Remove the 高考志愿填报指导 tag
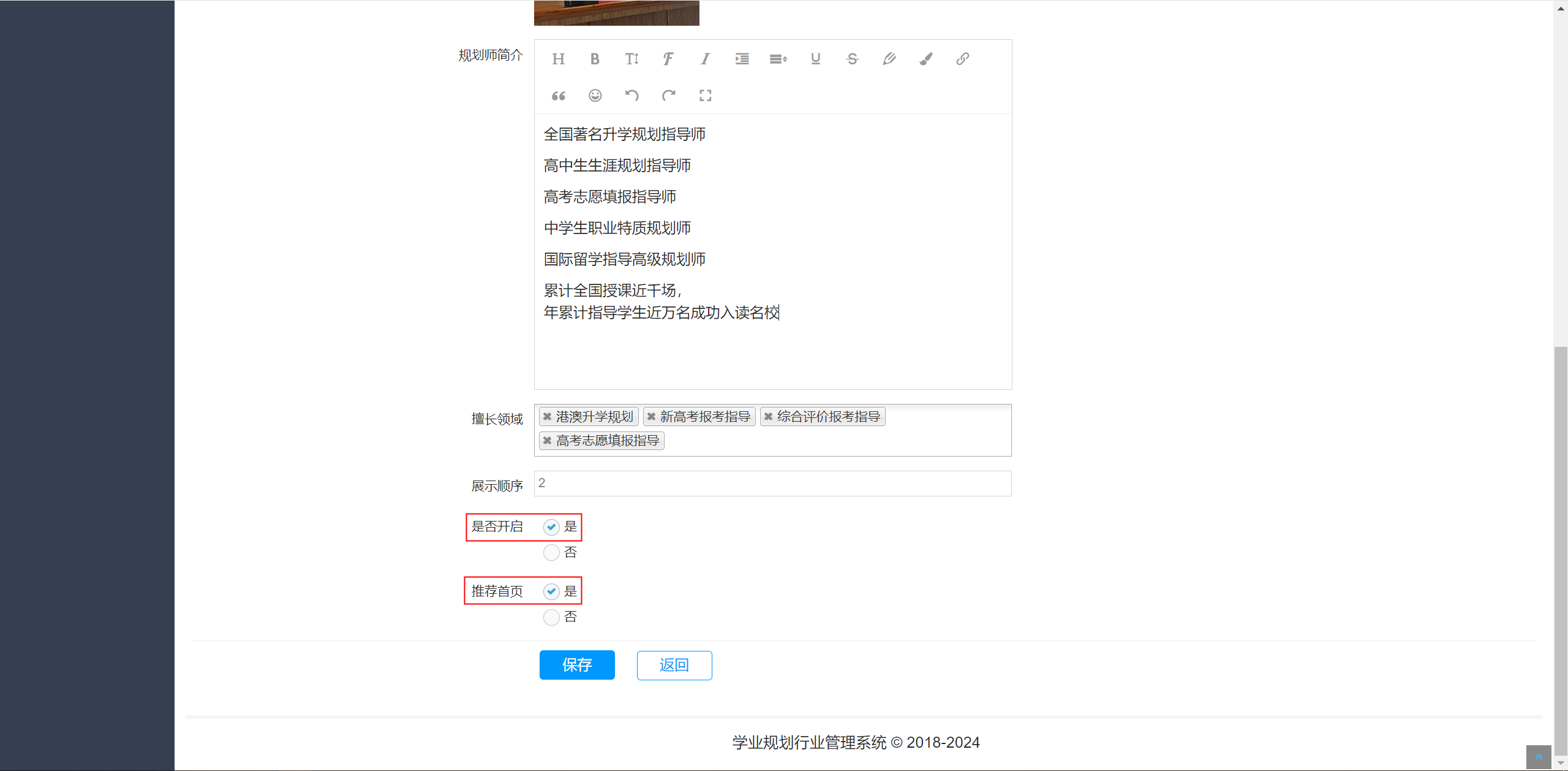 coord(547,440)
